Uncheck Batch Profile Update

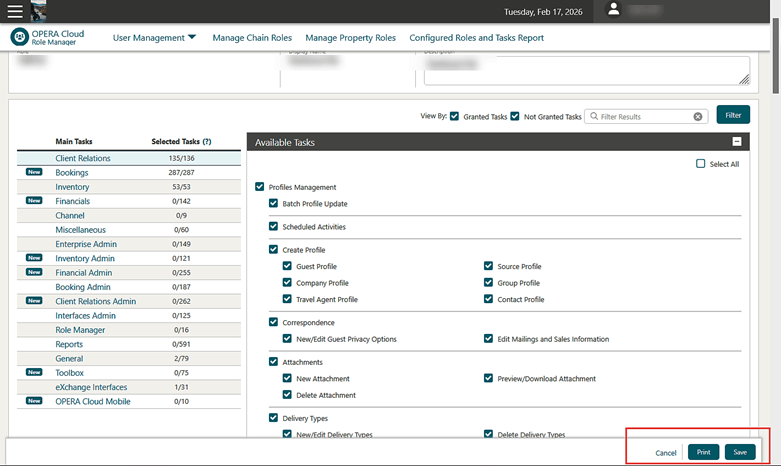coord(273,203)
